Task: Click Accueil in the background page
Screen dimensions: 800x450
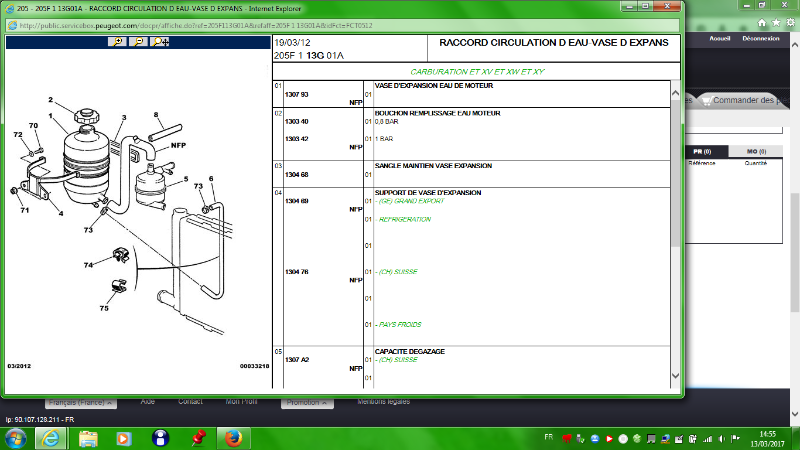Action: pyautogui.click(x=719, y=38)
